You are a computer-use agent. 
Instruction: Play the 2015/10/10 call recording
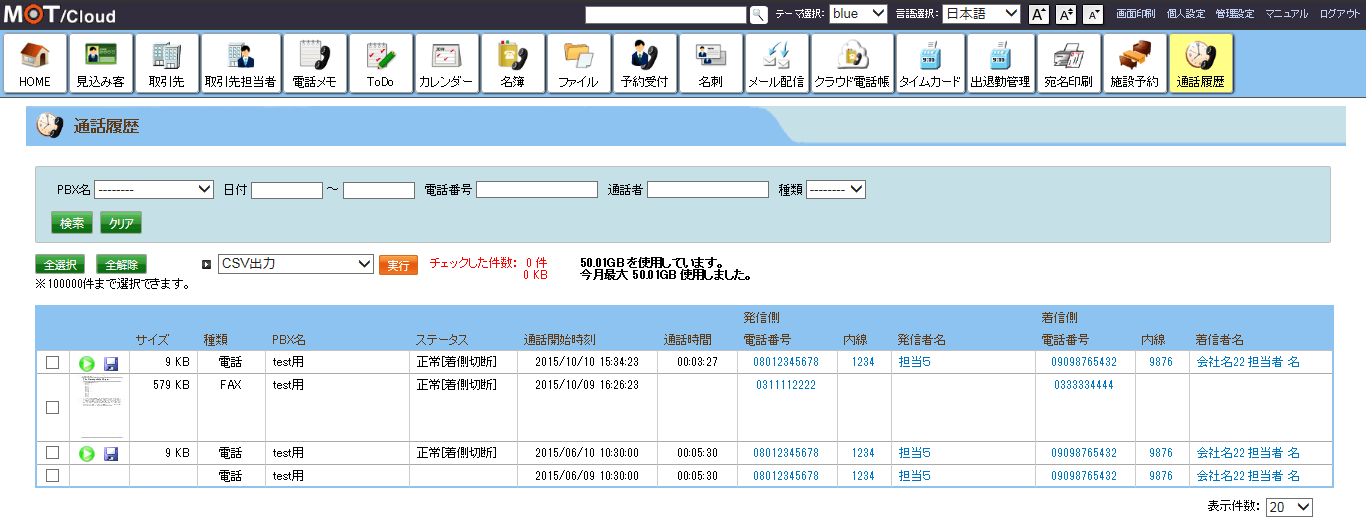(x=87, y=362)
